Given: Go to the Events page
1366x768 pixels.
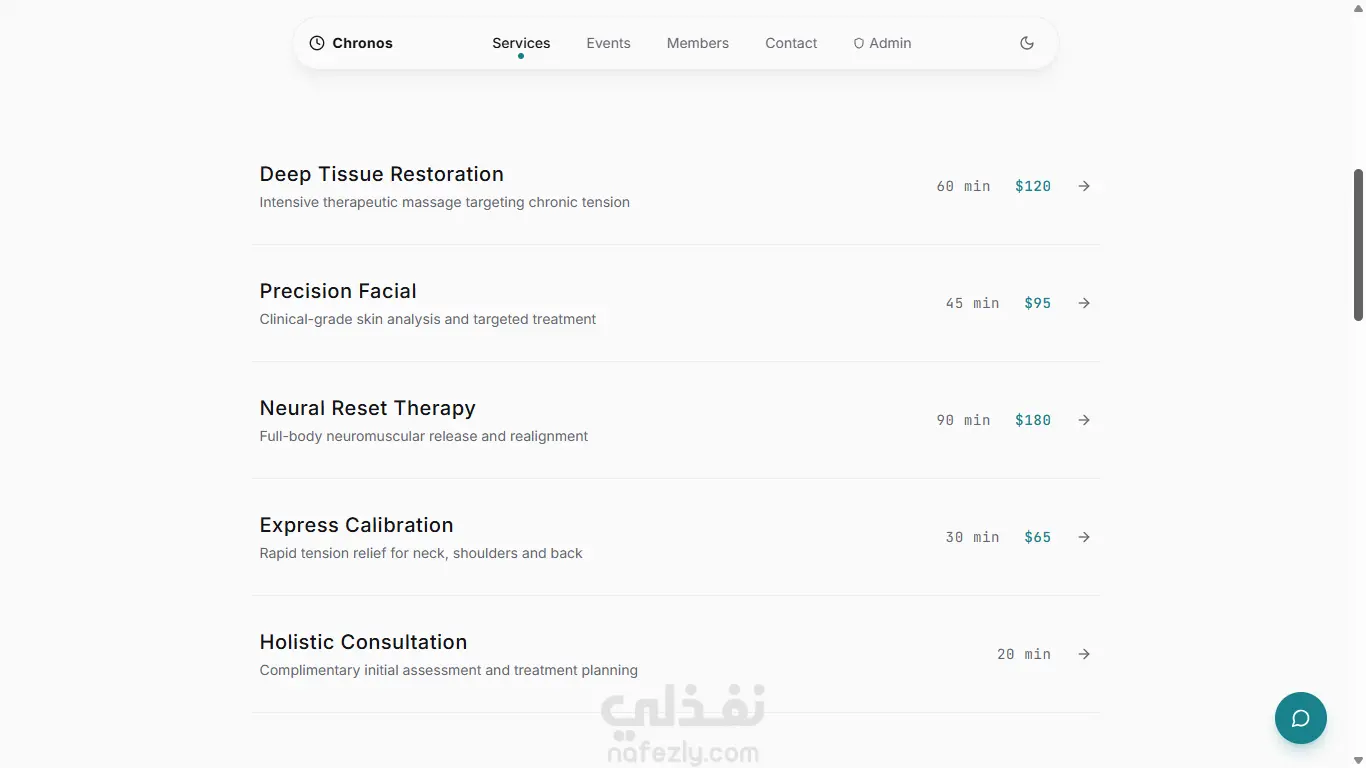Looking at the screenshot, I should 608,43.
